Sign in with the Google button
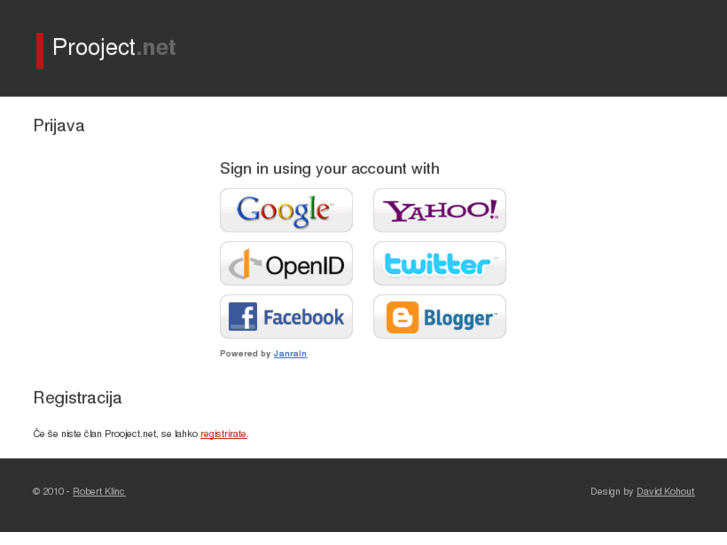Image resolution: width=727 pixels, height=545 pixels. point(286,210)
